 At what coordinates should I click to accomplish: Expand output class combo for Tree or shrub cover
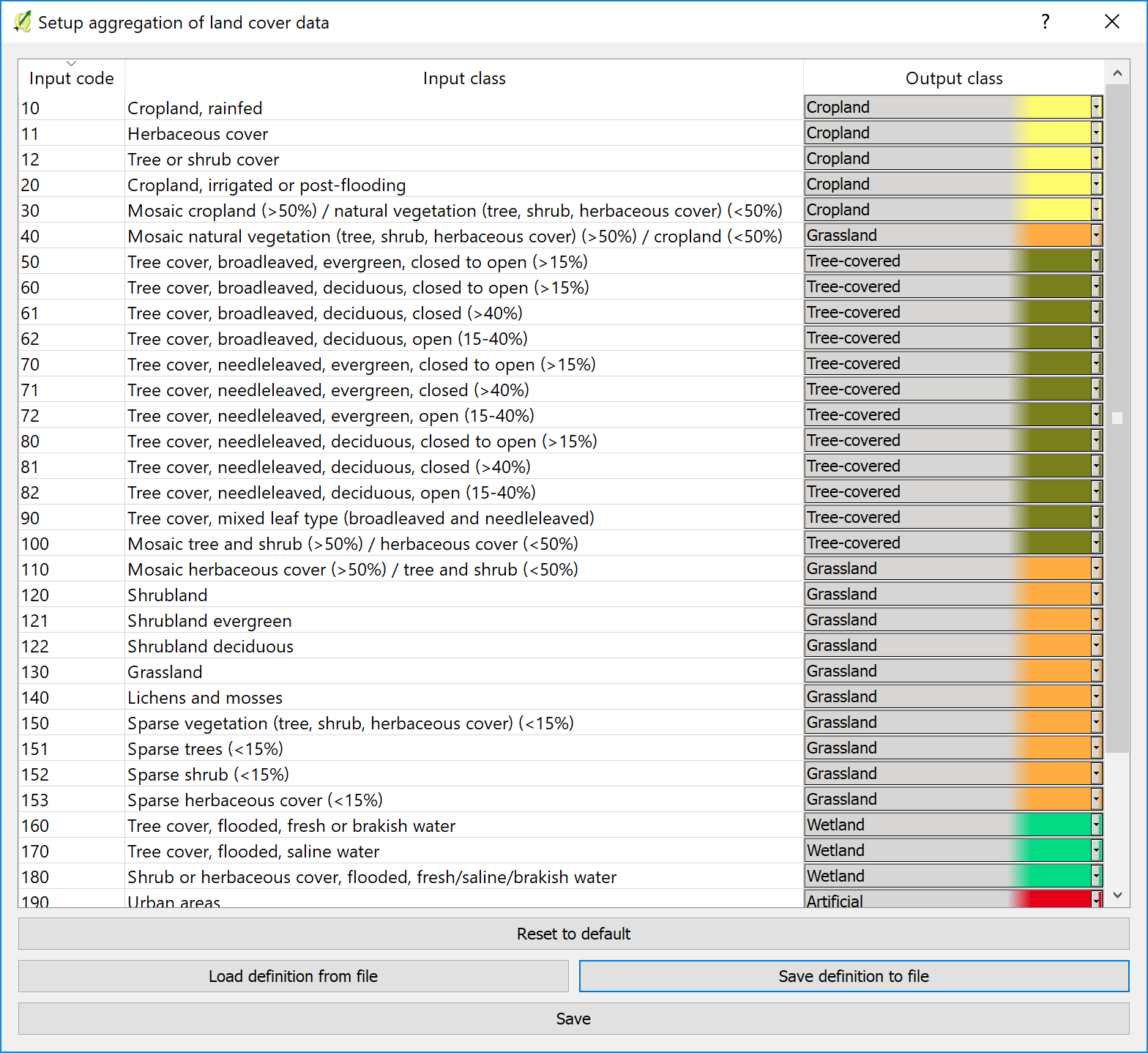click(953, 158)
